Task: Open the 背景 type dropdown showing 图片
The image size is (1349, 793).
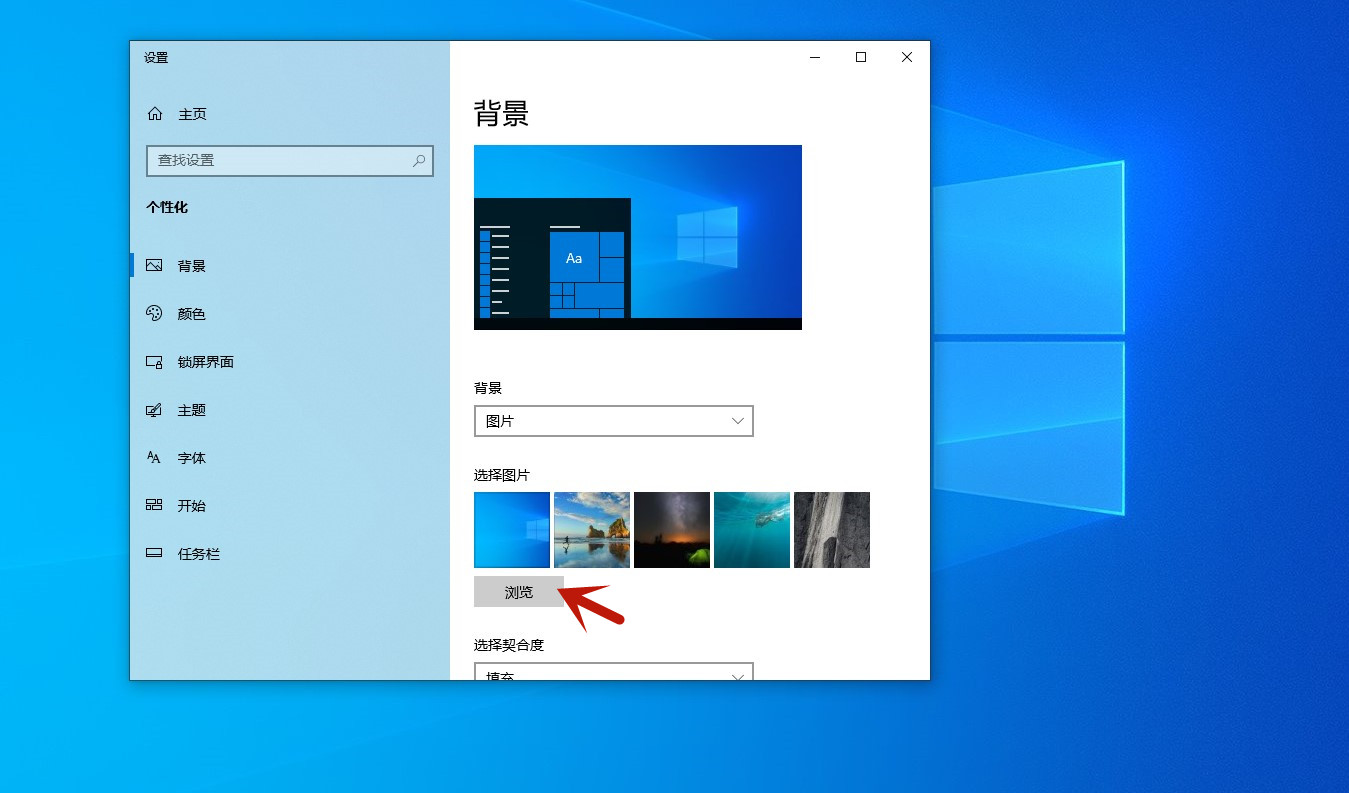Action: [x=613, y=421]
